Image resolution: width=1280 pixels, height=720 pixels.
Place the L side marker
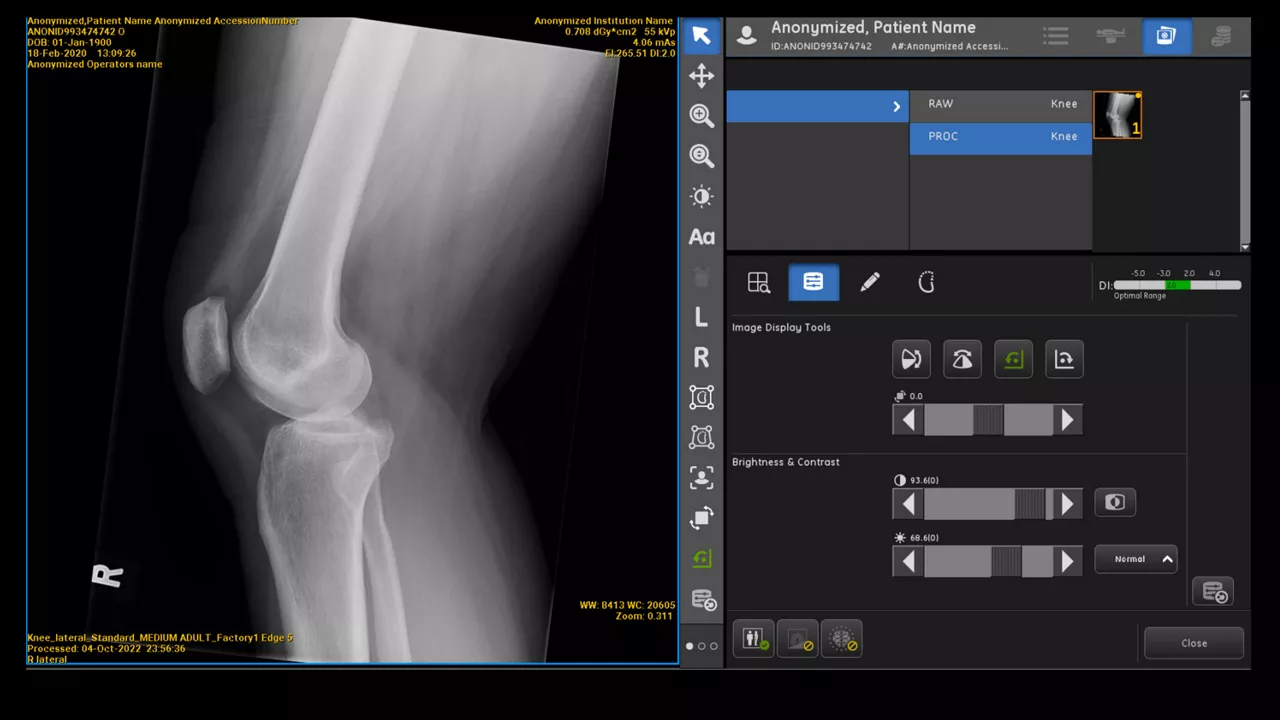point(701,318)
